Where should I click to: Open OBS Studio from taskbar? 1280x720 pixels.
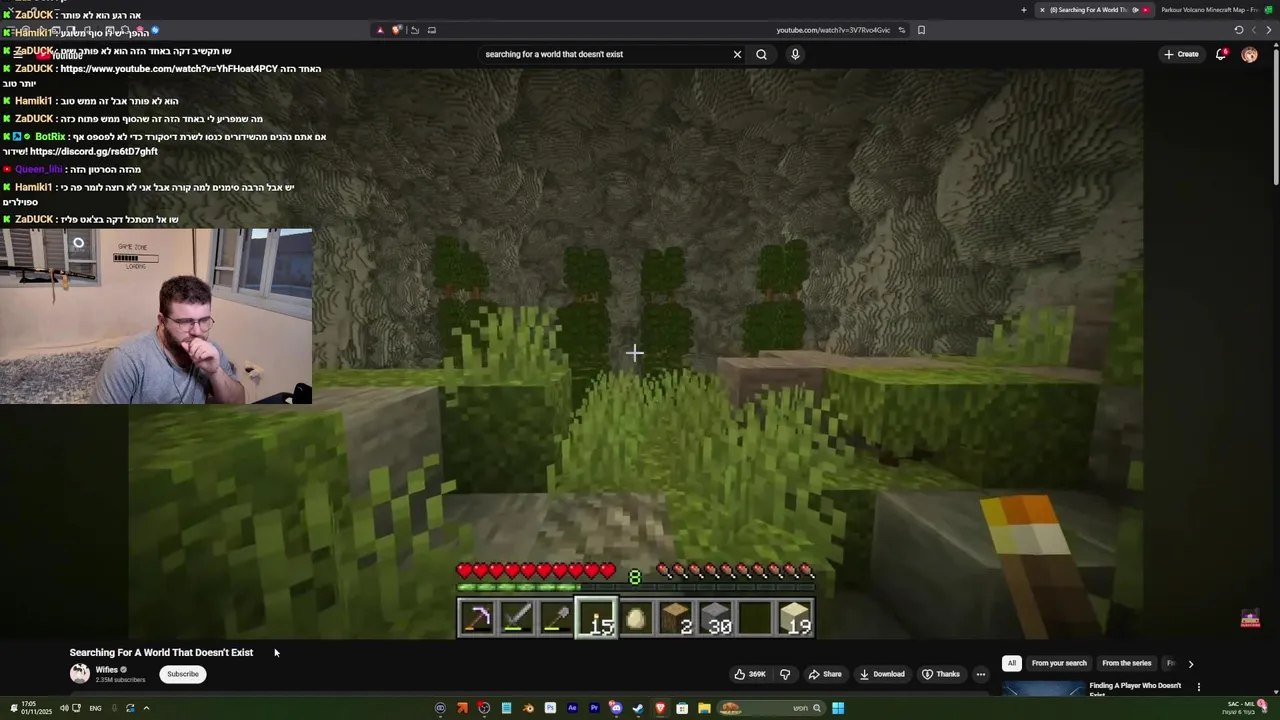point(484,708)
